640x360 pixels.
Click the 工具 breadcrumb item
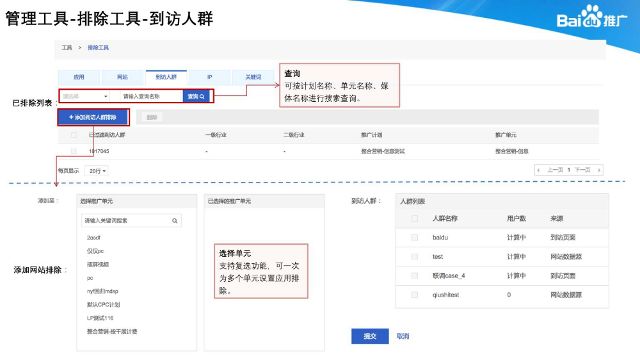[x=67, y=48]
